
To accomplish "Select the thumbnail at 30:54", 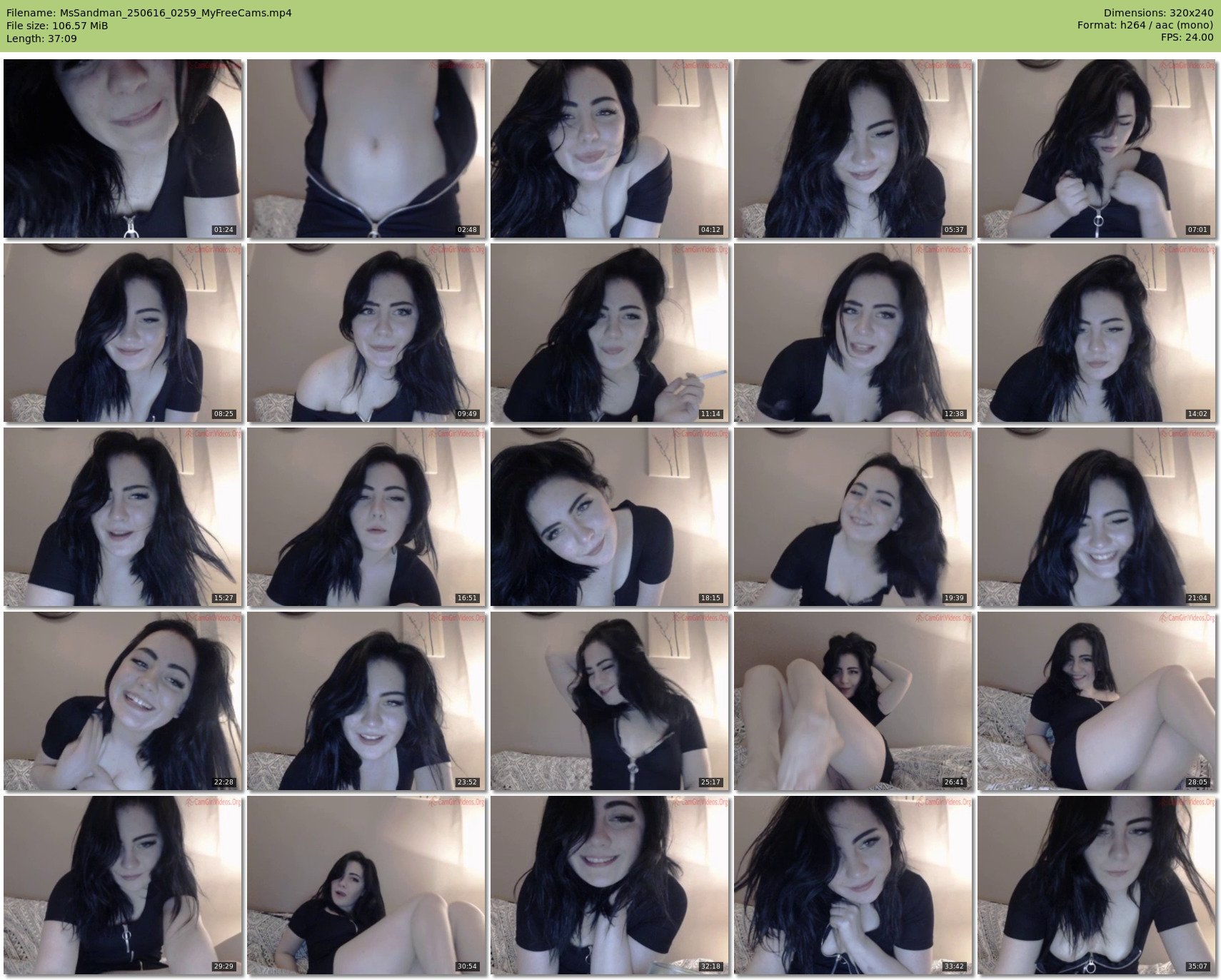I will click(x=366, y=885).
